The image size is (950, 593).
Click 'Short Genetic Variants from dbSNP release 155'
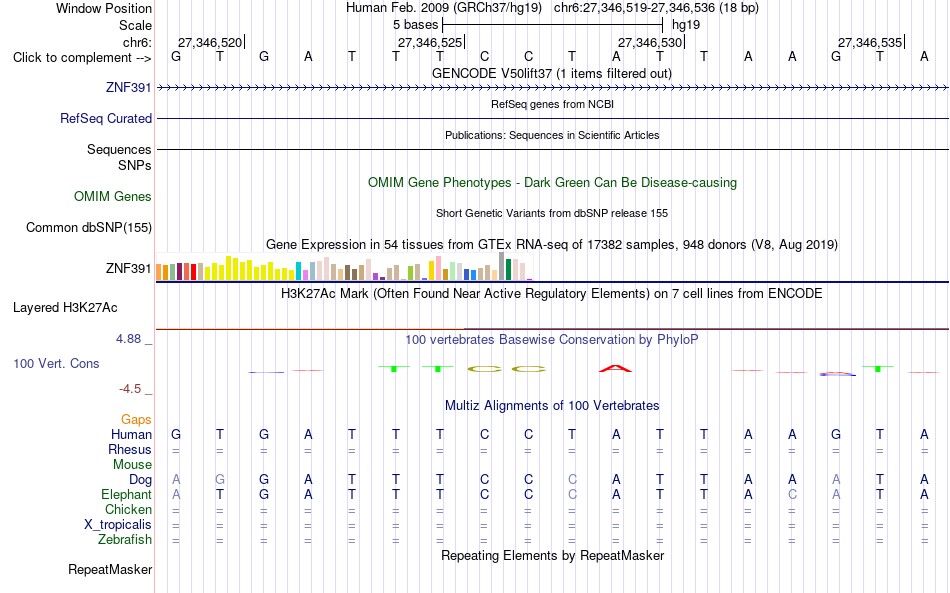(552, 213)
